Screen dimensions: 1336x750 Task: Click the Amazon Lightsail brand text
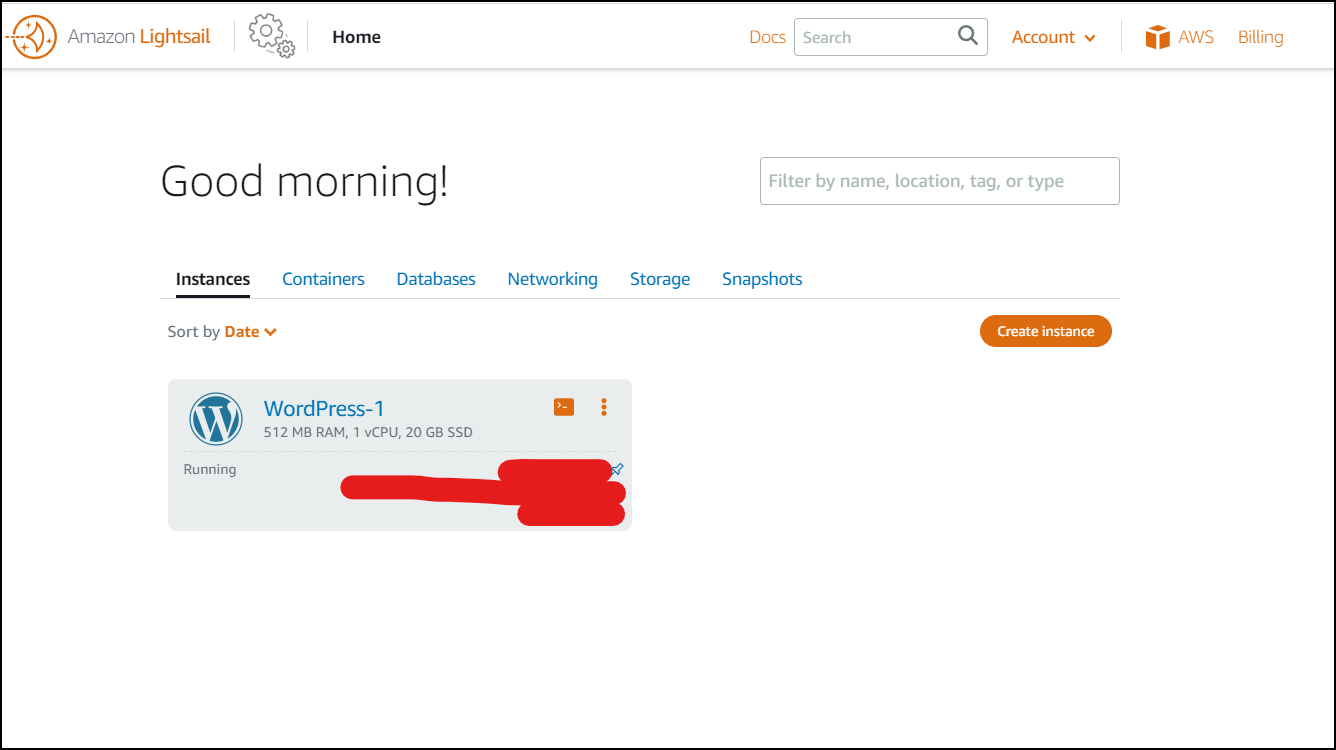tap(139, 37)
